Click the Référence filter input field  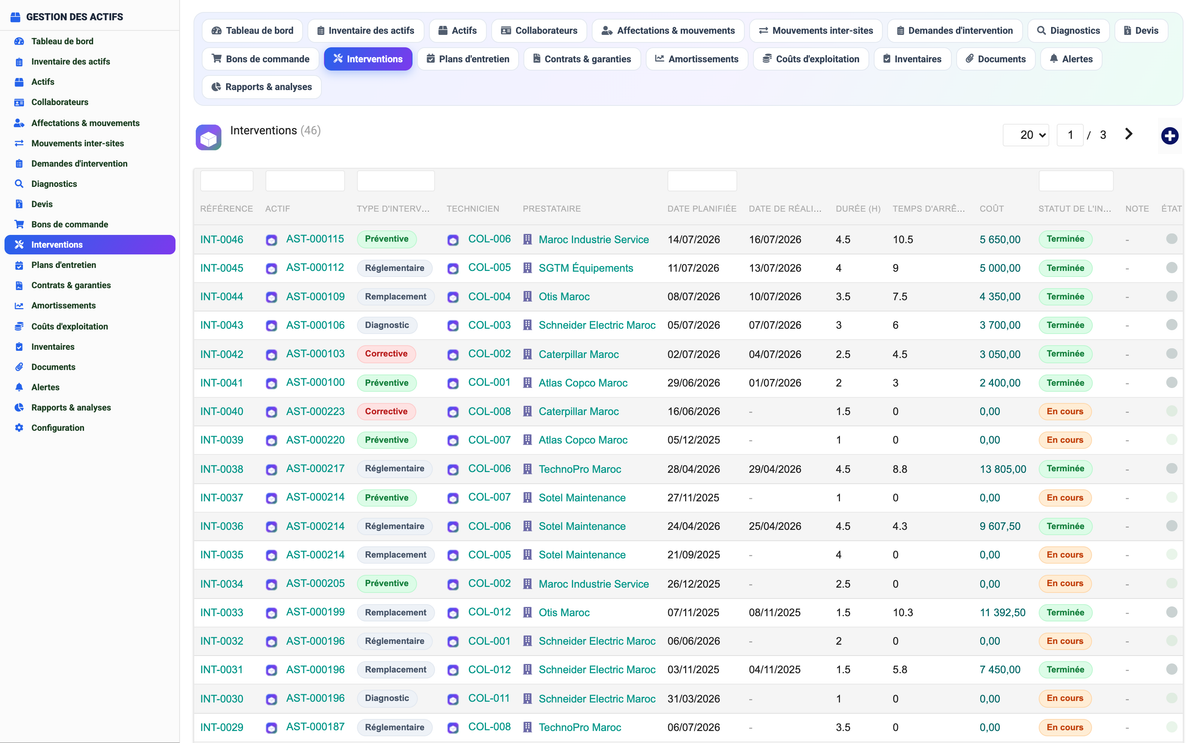[x=227, y=181]
